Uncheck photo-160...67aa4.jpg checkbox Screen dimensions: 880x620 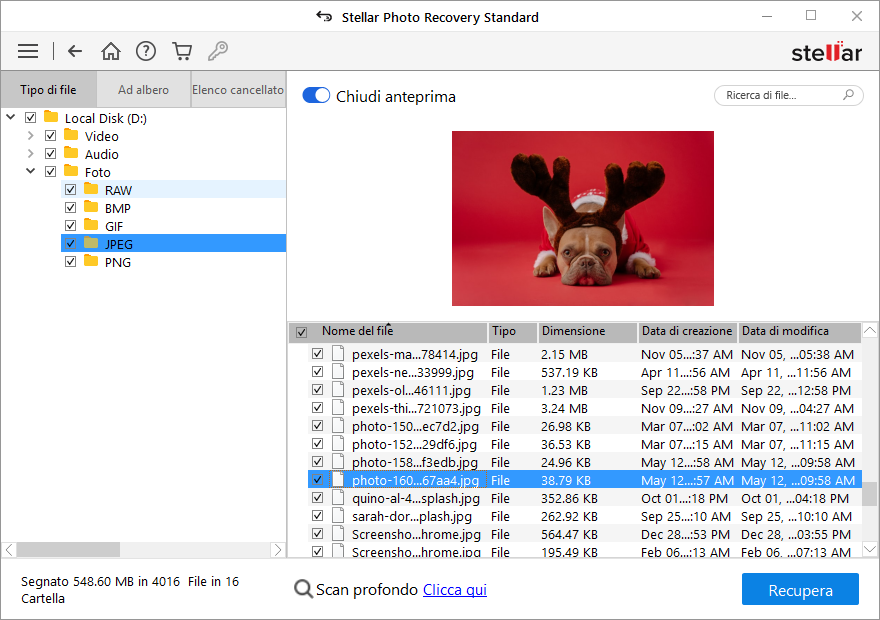(x=318, y=480)
